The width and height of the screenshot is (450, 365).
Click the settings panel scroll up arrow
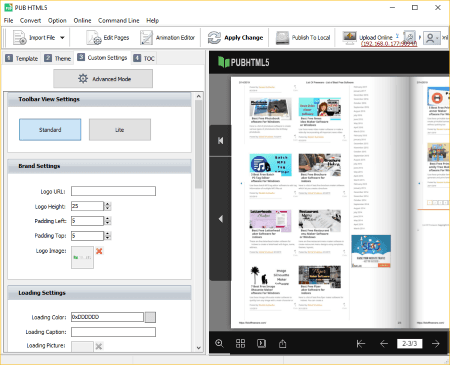199,96
